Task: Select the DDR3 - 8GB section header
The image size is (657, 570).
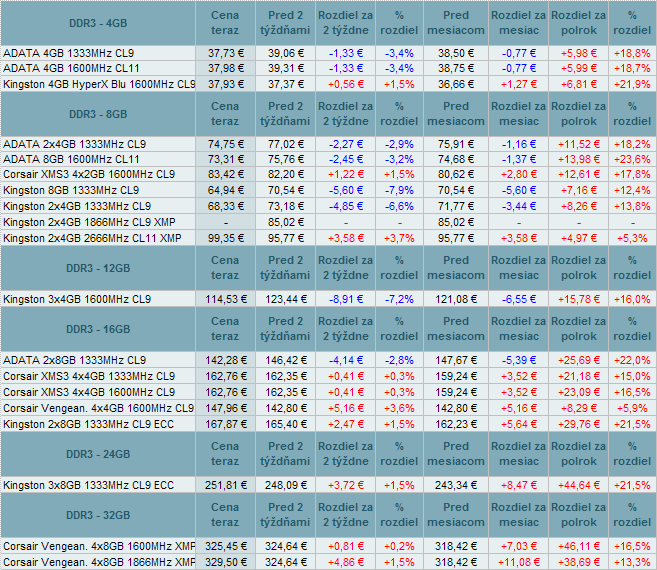Action: [x=98, y=114]
